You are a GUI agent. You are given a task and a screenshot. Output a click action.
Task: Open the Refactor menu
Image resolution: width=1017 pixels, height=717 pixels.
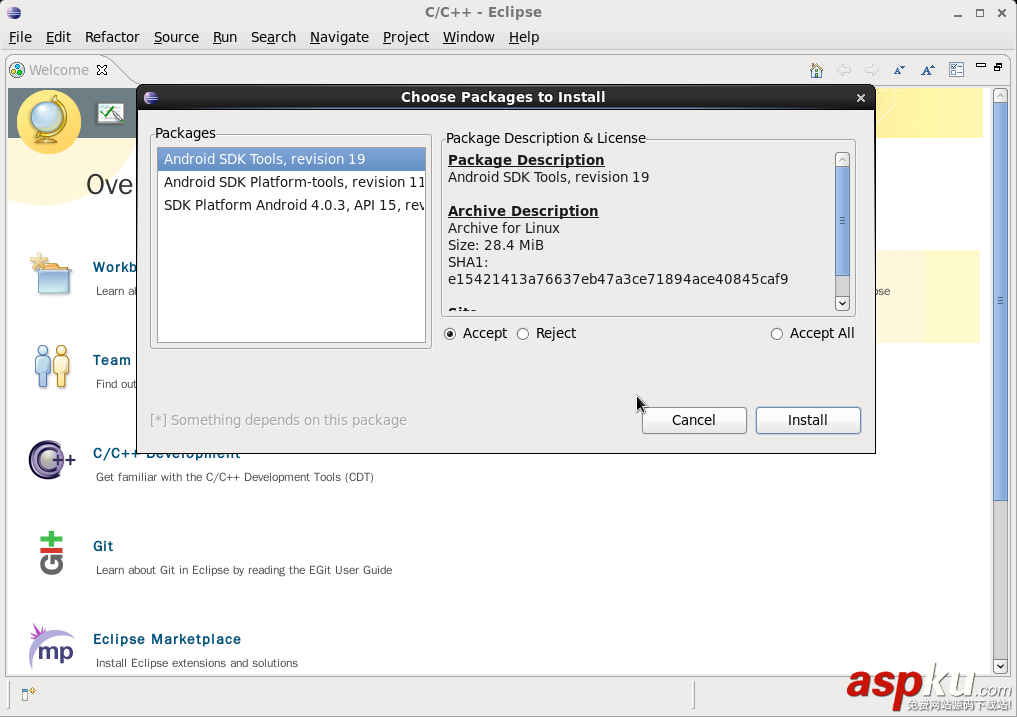112,37
